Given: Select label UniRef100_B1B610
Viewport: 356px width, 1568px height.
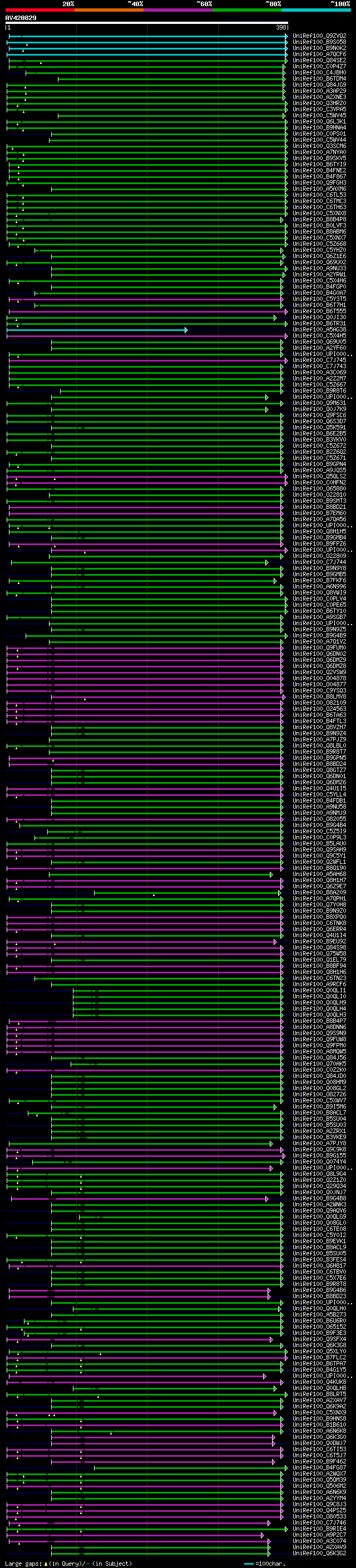Looking at the screenshot, I should click(319, 1425).
